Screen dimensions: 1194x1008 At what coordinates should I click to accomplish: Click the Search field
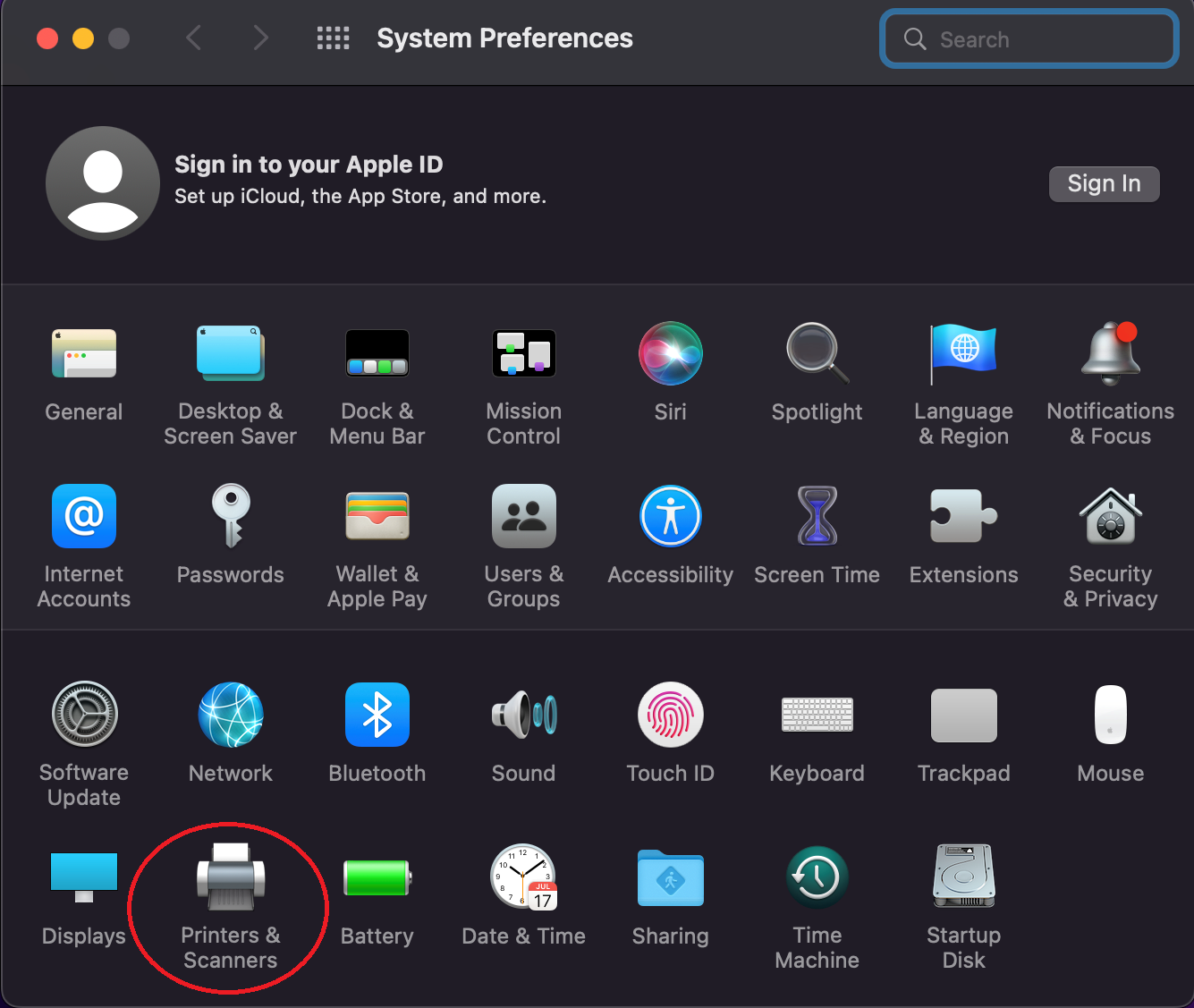(x=1029, y=39)
